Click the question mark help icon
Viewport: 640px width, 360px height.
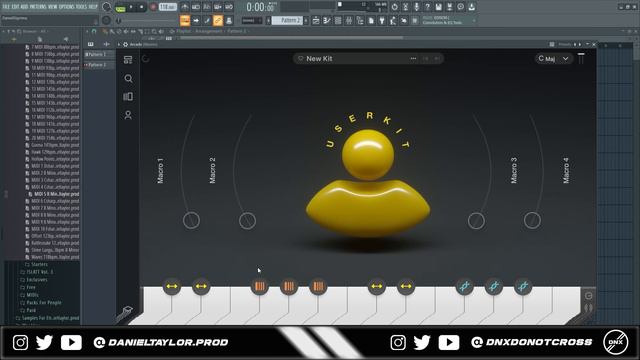427,7
